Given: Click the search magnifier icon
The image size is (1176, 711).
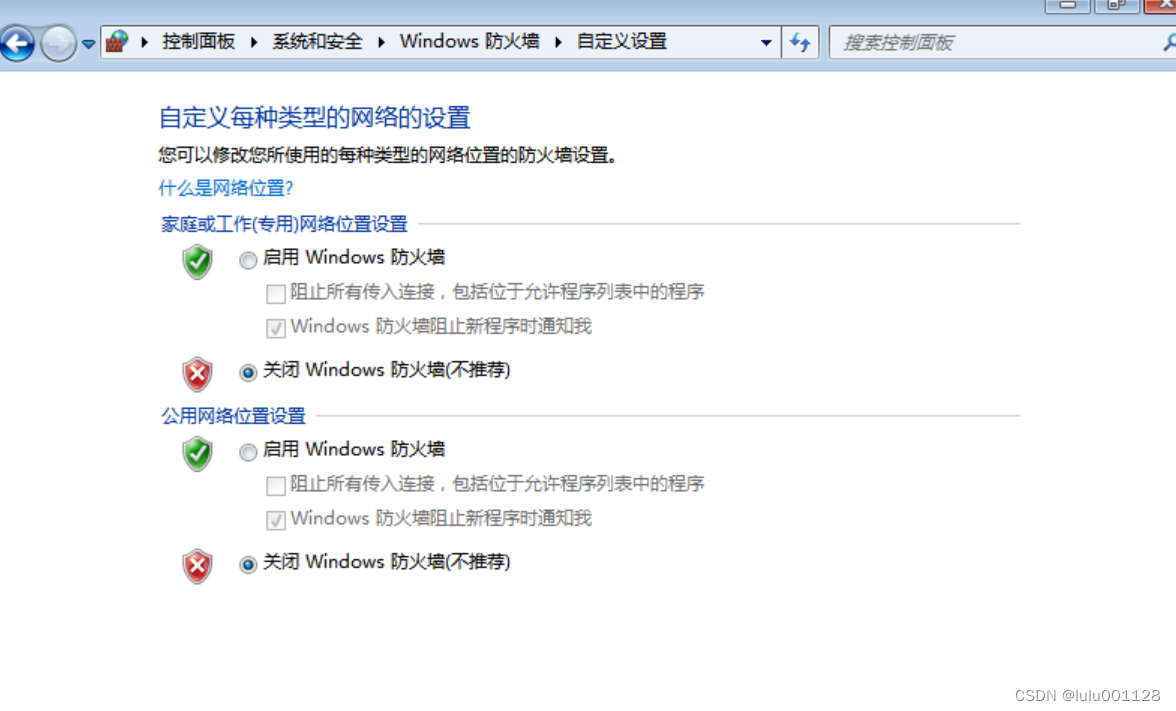Looking at the screenshot, I should click(1168, 43).
